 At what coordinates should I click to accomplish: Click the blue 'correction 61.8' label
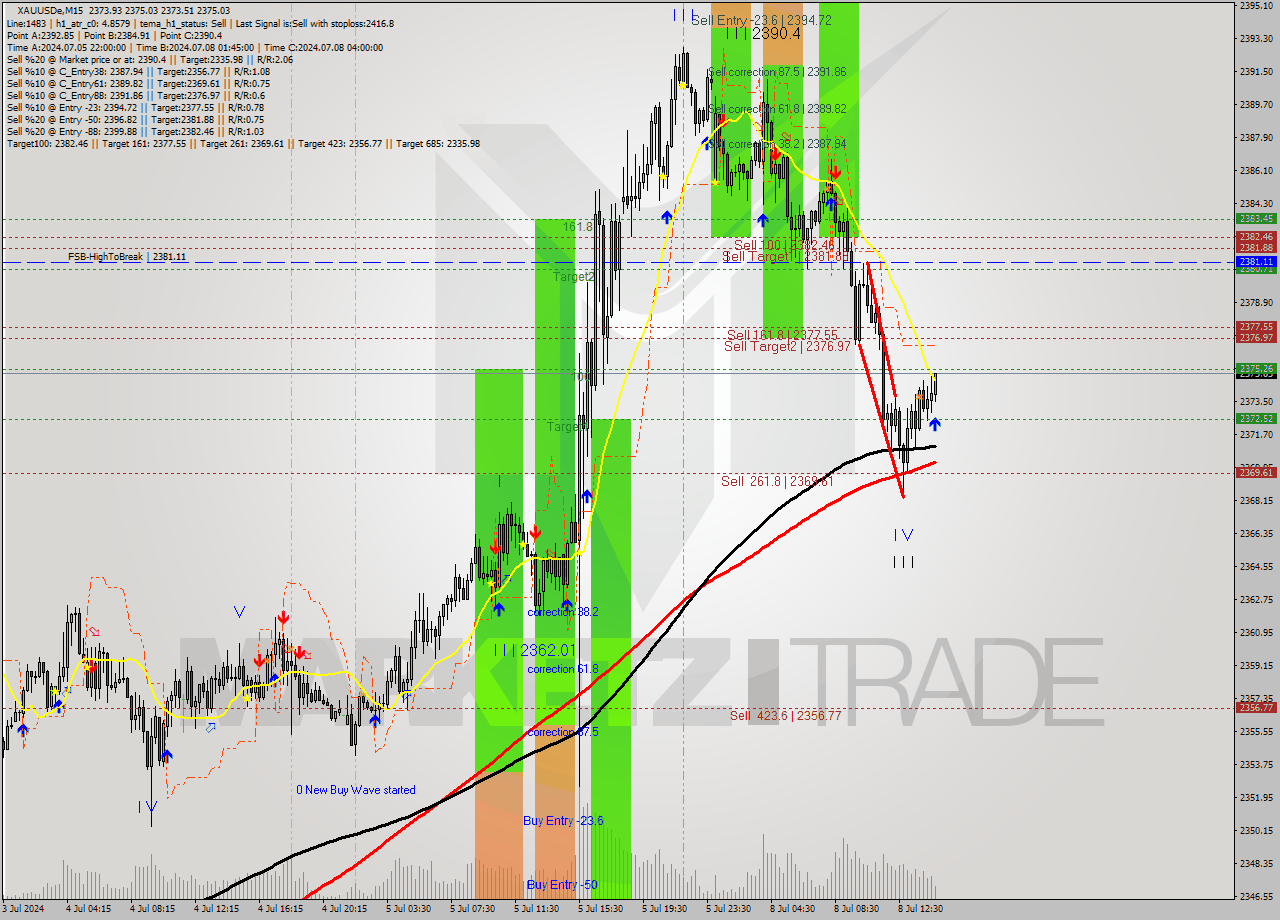pyautogui.click(x=563, y=669)
